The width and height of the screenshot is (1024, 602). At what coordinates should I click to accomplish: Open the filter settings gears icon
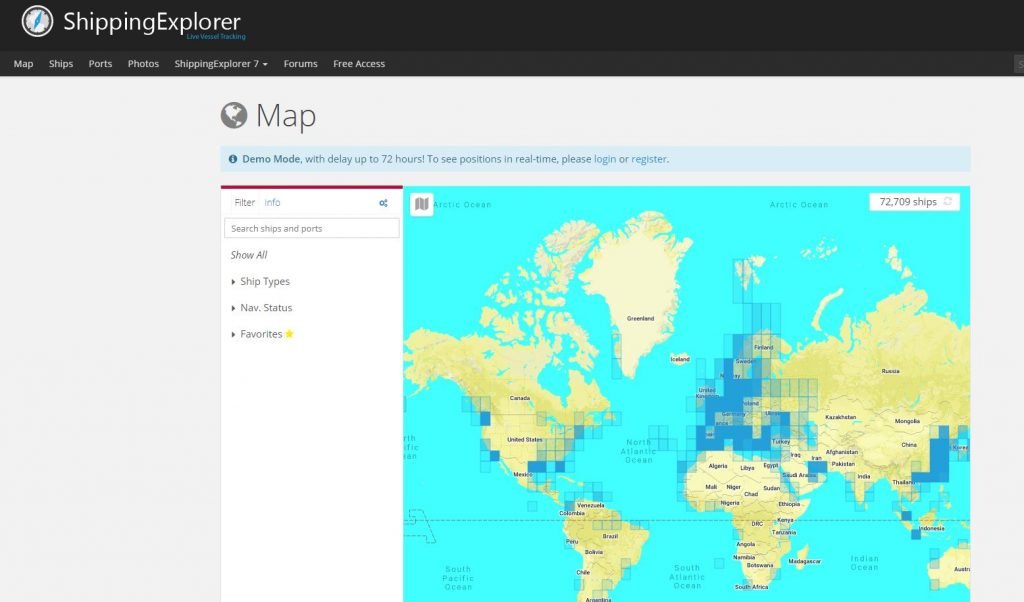383,203
